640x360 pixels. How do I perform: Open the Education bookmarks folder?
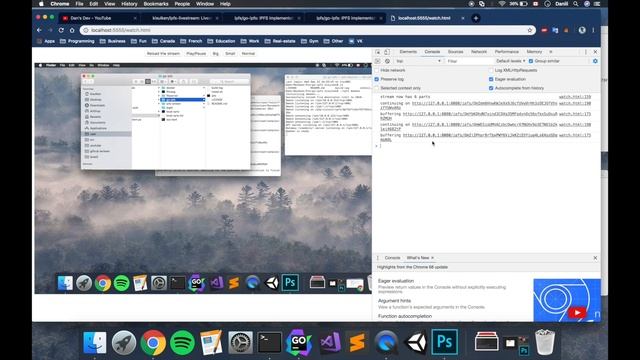(x=221, y=41)
